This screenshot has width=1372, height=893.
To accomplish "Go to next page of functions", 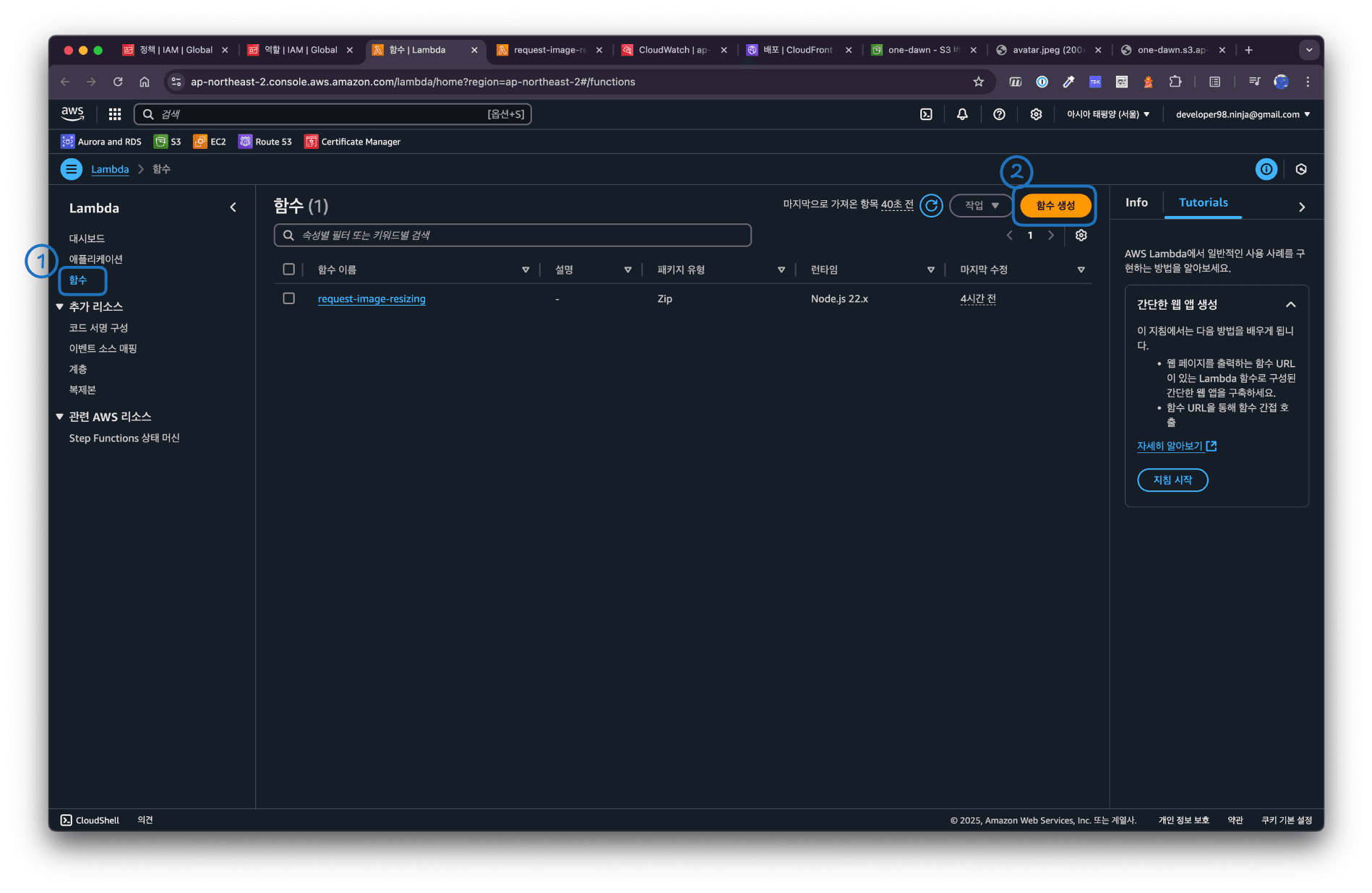I will [x=1050, y=236].
